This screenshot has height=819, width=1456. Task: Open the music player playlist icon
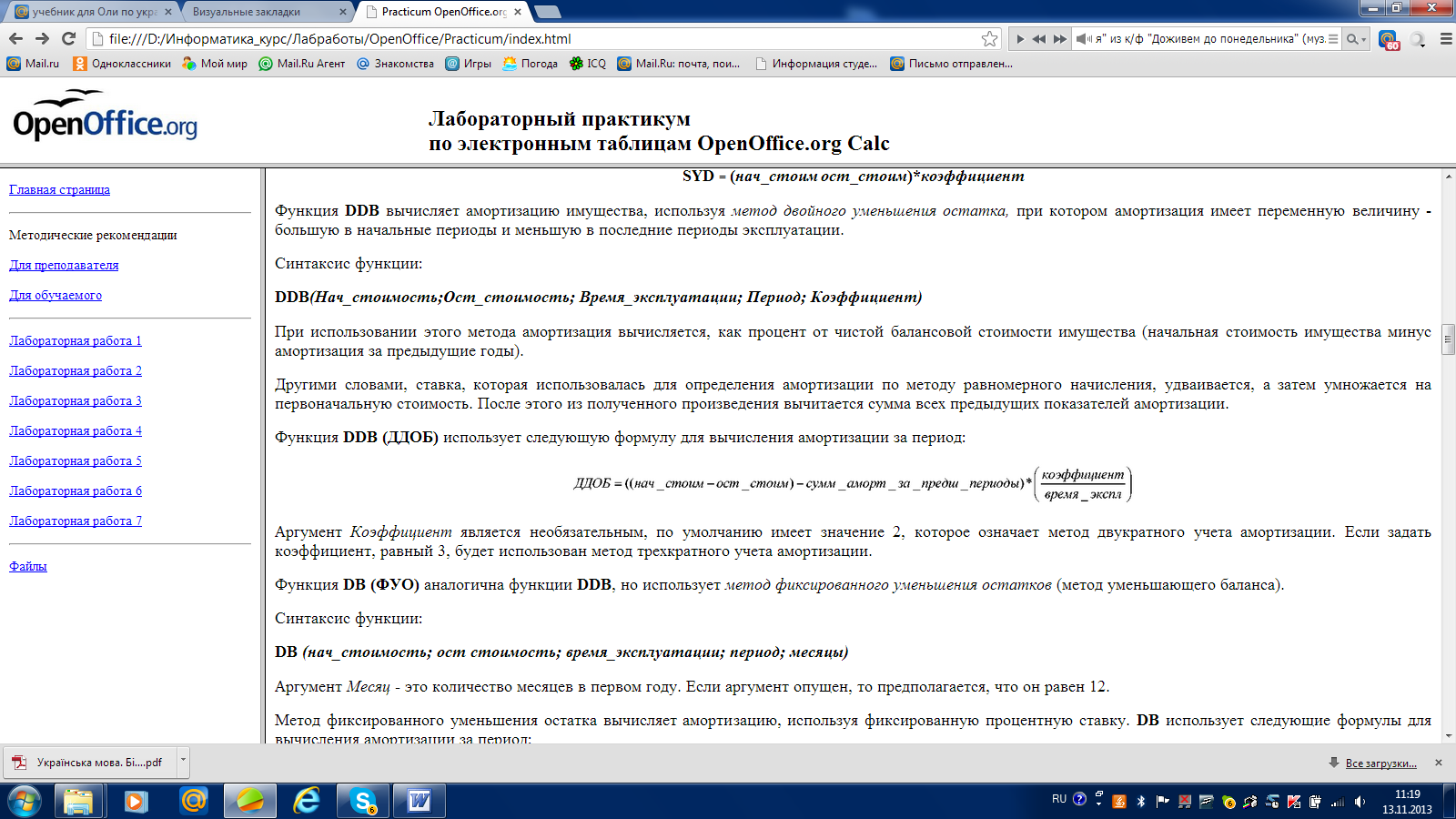(x=1333, y=39)
